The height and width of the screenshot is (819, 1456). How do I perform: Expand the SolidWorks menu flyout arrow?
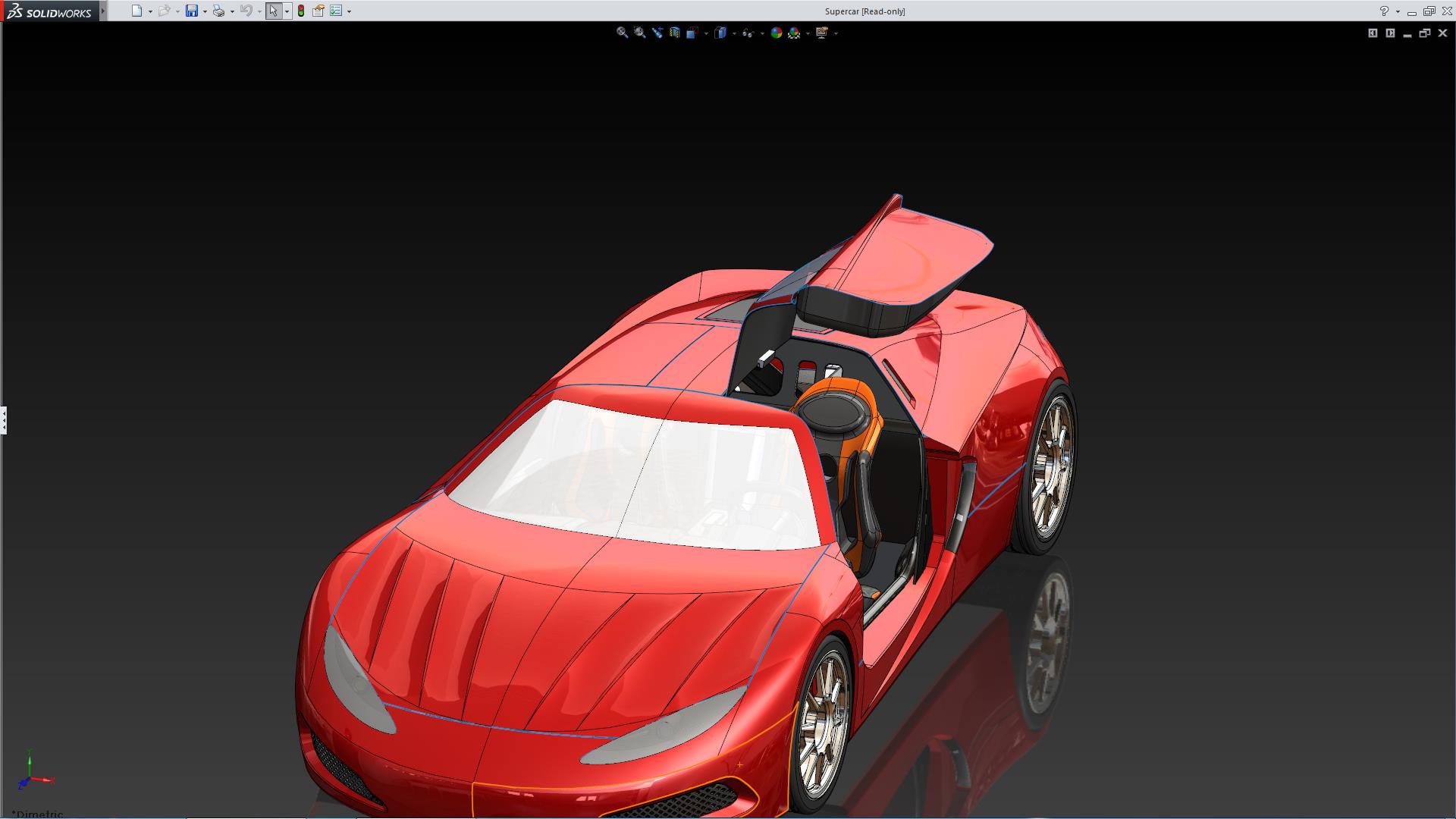tap(103, 11)
